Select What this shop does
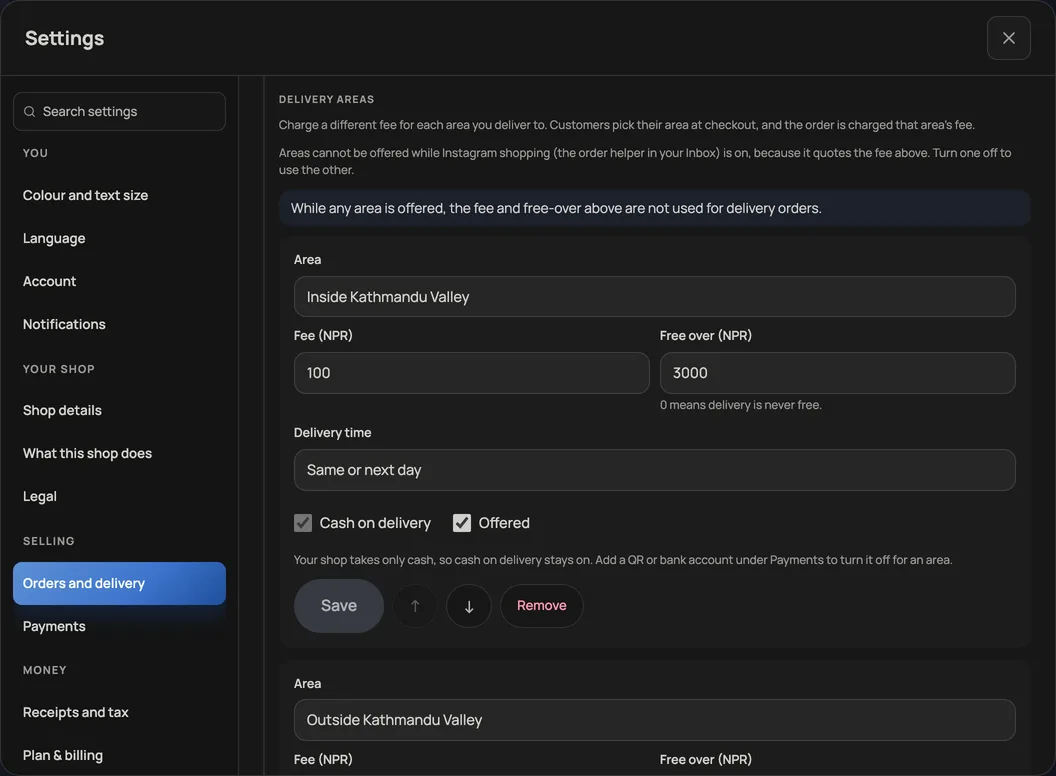Image resolution: width=1056 pixels, height=776 pixels. pyautogui.click(x=119, y=453)
